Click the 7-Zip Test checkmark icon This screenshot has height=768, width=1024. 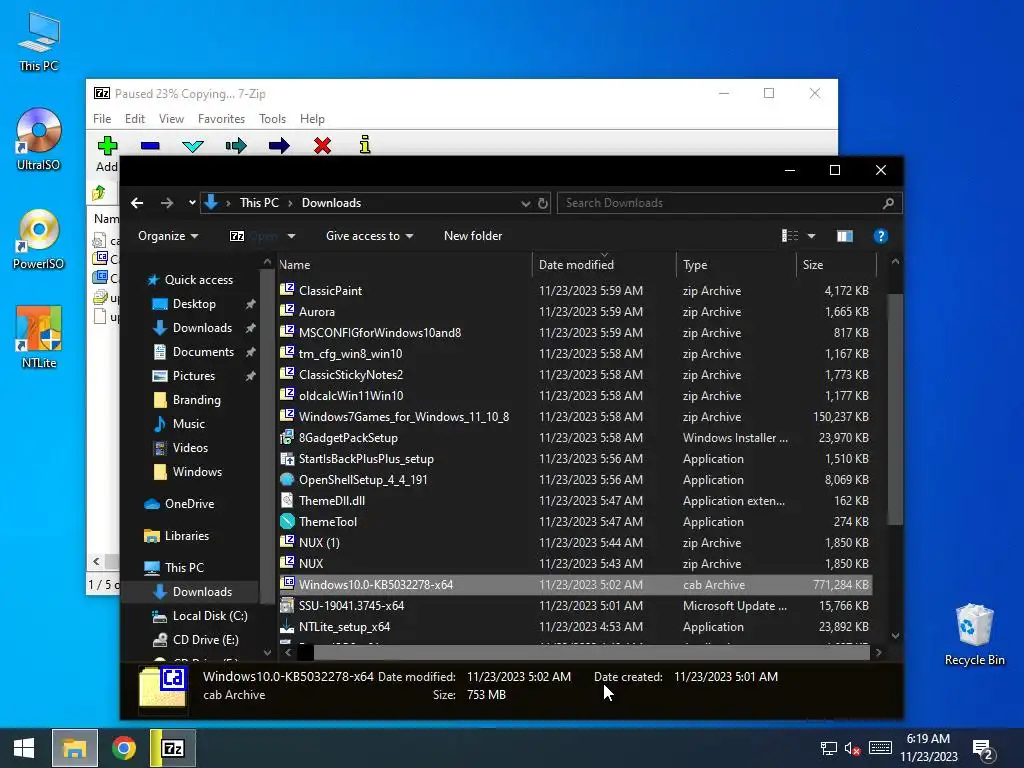193,145
